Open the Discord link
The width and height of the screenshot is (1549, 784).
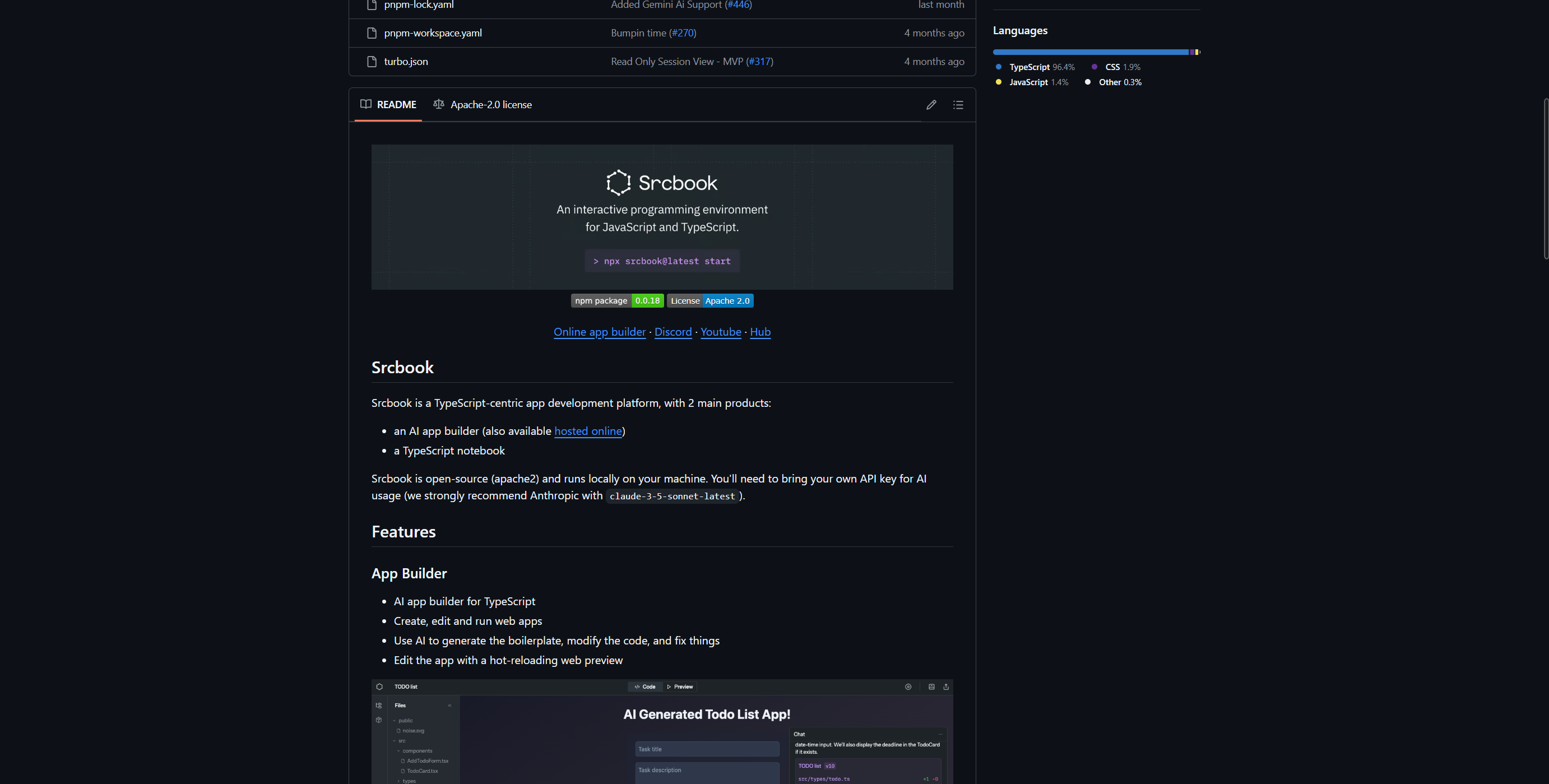673,332
